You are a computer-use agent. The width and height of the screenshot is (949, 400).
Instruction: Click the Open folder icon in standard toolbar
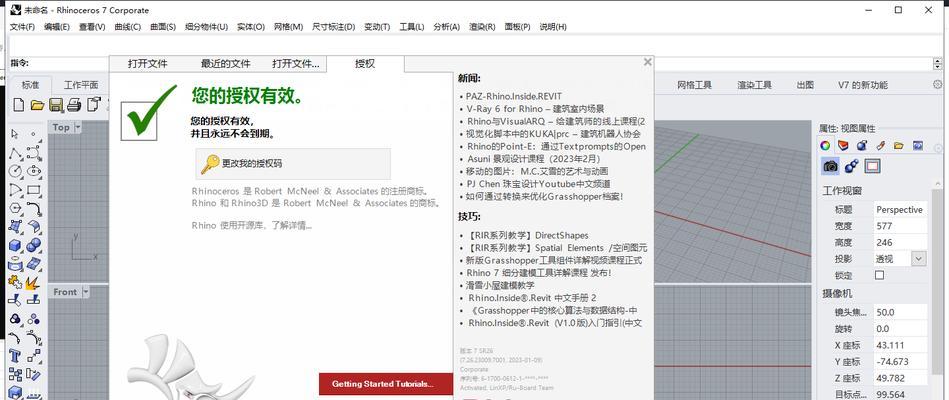tap(38, 104)
